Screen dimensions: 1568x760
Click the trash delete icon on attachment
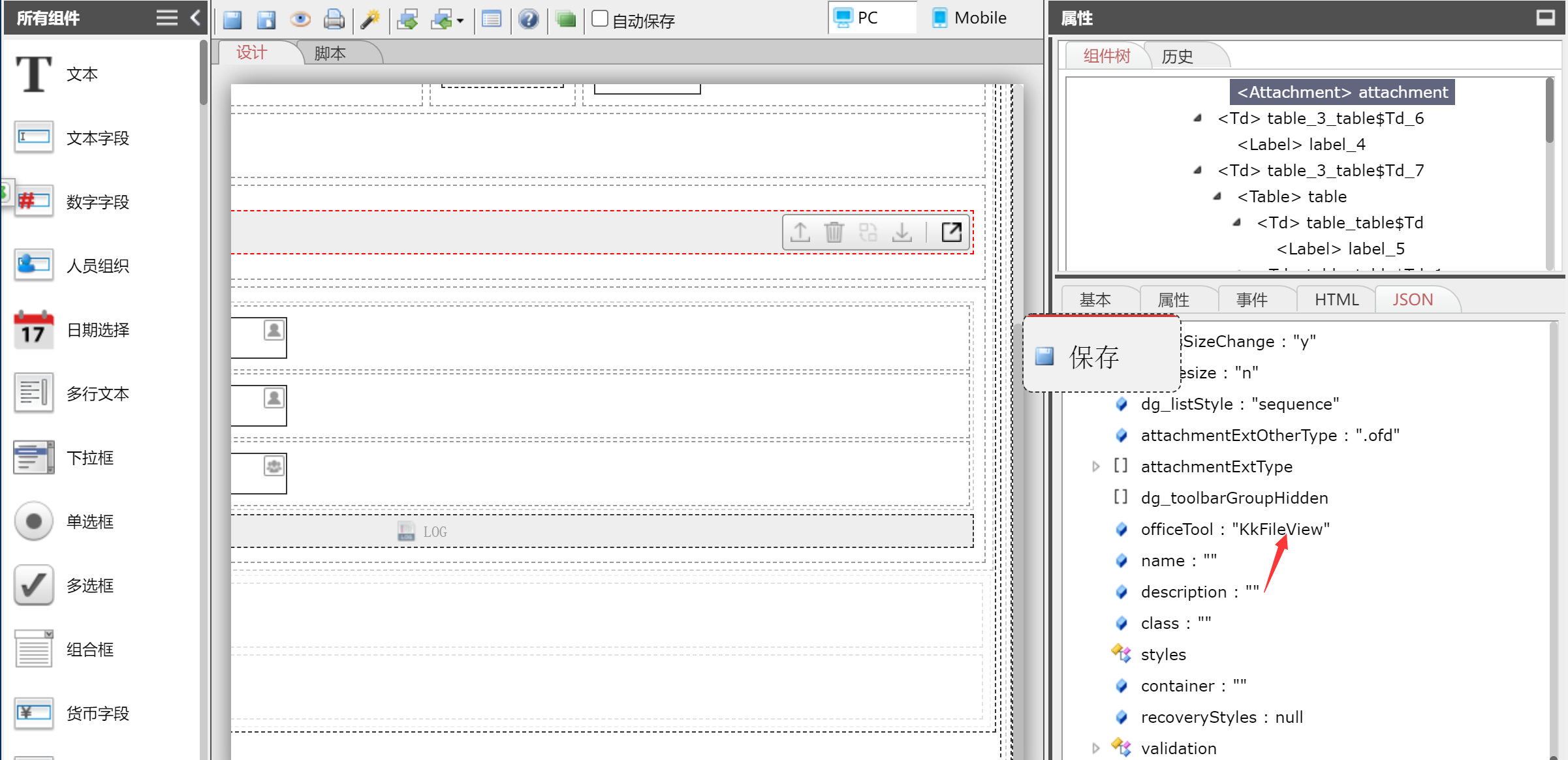coord(834,232)
